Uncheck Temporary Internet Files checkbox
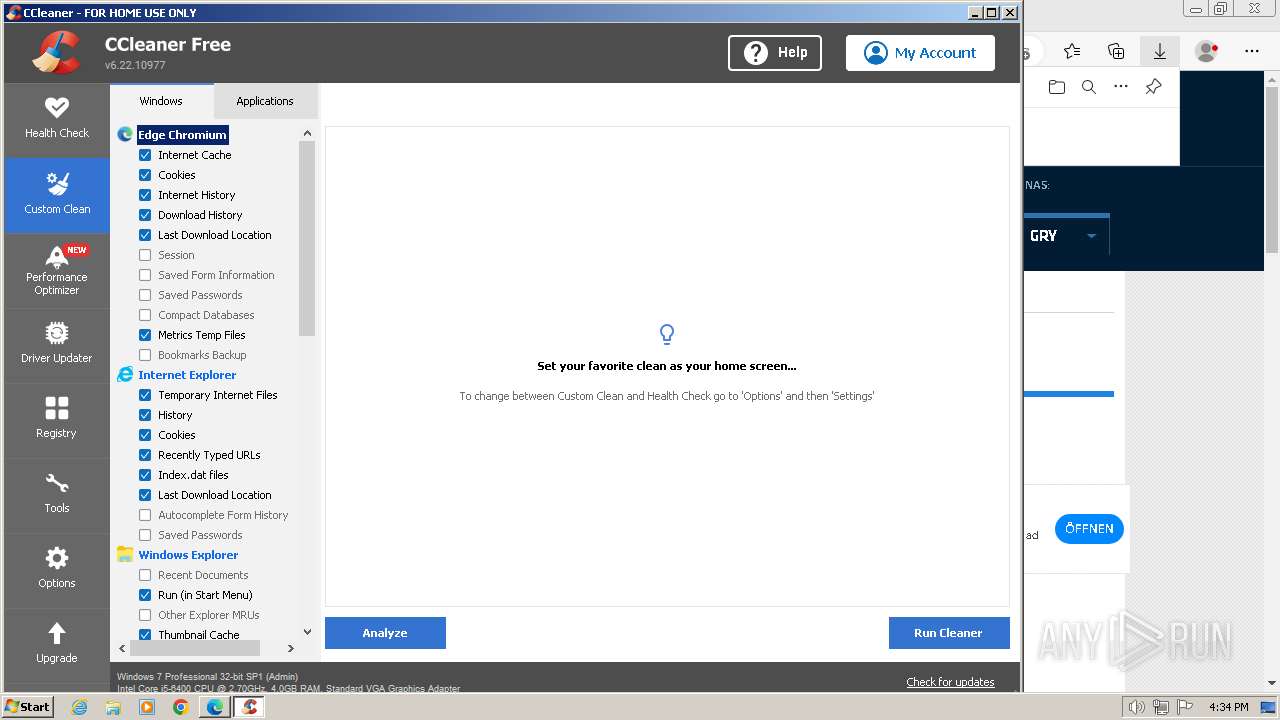The height and width of the screenshot is (720, 1280). coord(145,395)
